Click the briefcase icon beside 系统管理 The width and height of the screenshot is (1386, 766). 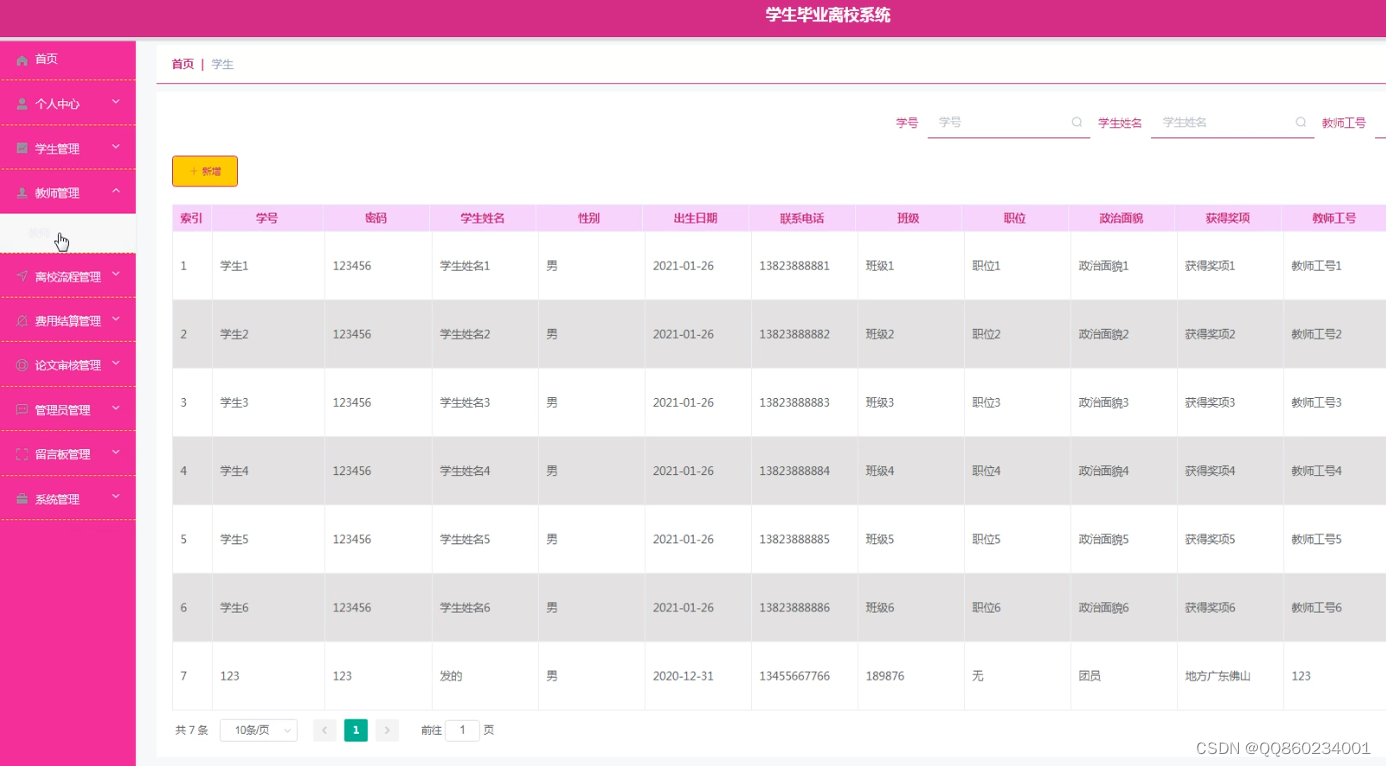point(22,499)
